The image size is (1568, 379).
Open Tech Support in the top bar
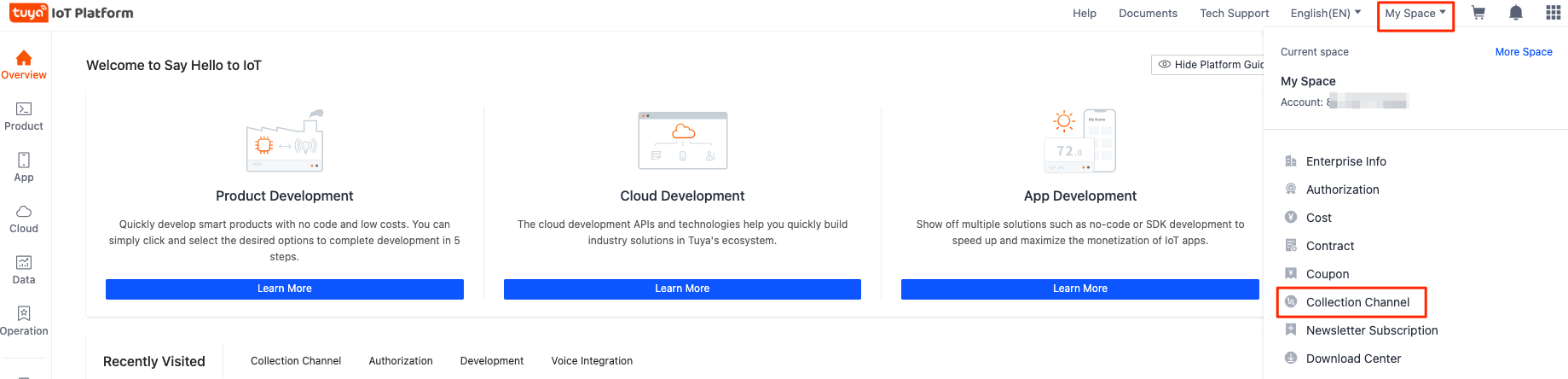tap(1234, 13)
